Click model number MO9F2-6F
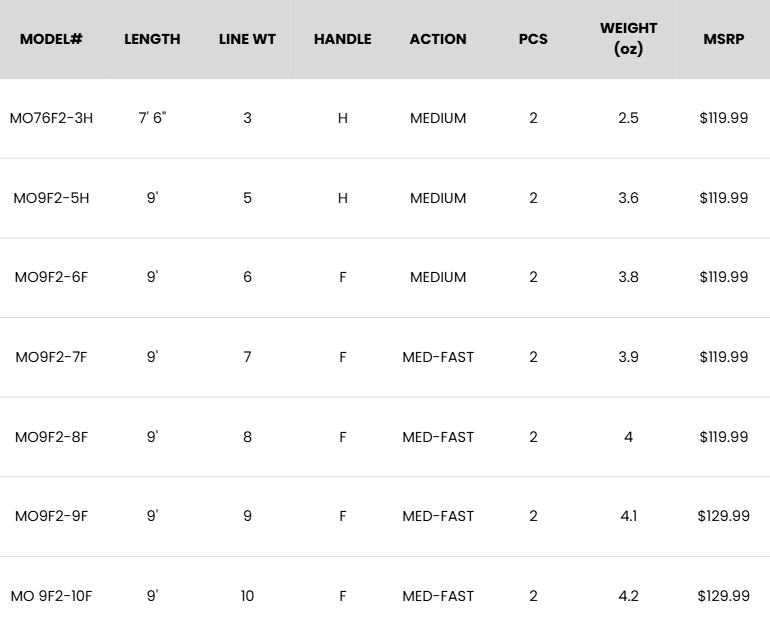 coord(51,277)
